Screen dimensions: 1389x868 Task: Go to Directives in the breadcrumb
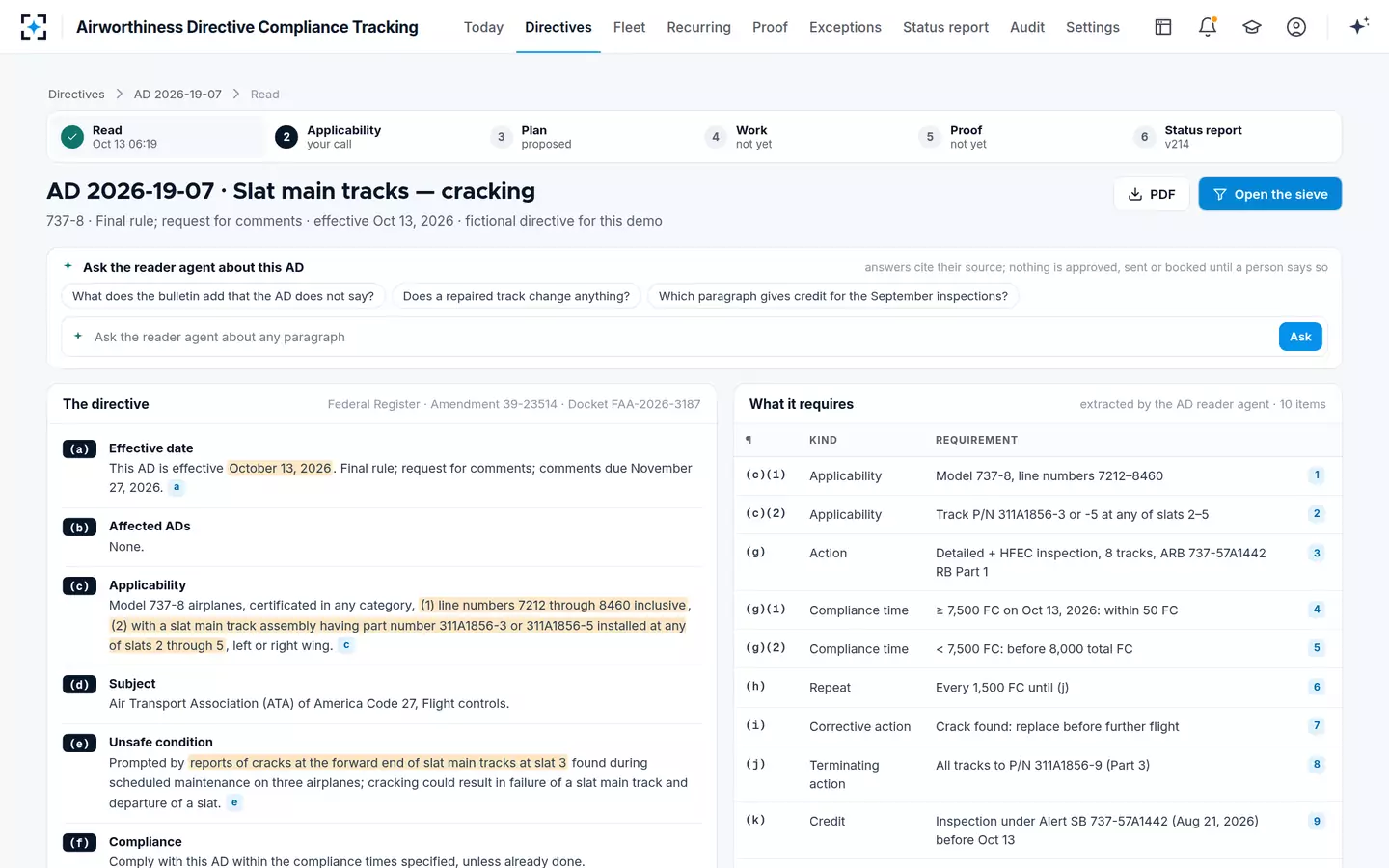(76, 95)
